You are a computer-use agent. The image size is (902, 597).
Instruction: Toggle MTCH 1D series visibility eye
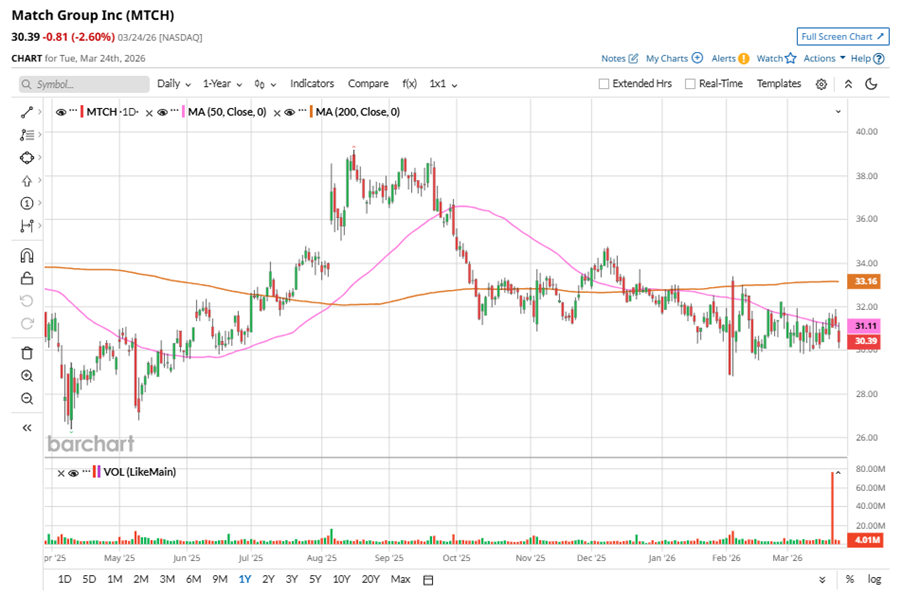(60, 112)
